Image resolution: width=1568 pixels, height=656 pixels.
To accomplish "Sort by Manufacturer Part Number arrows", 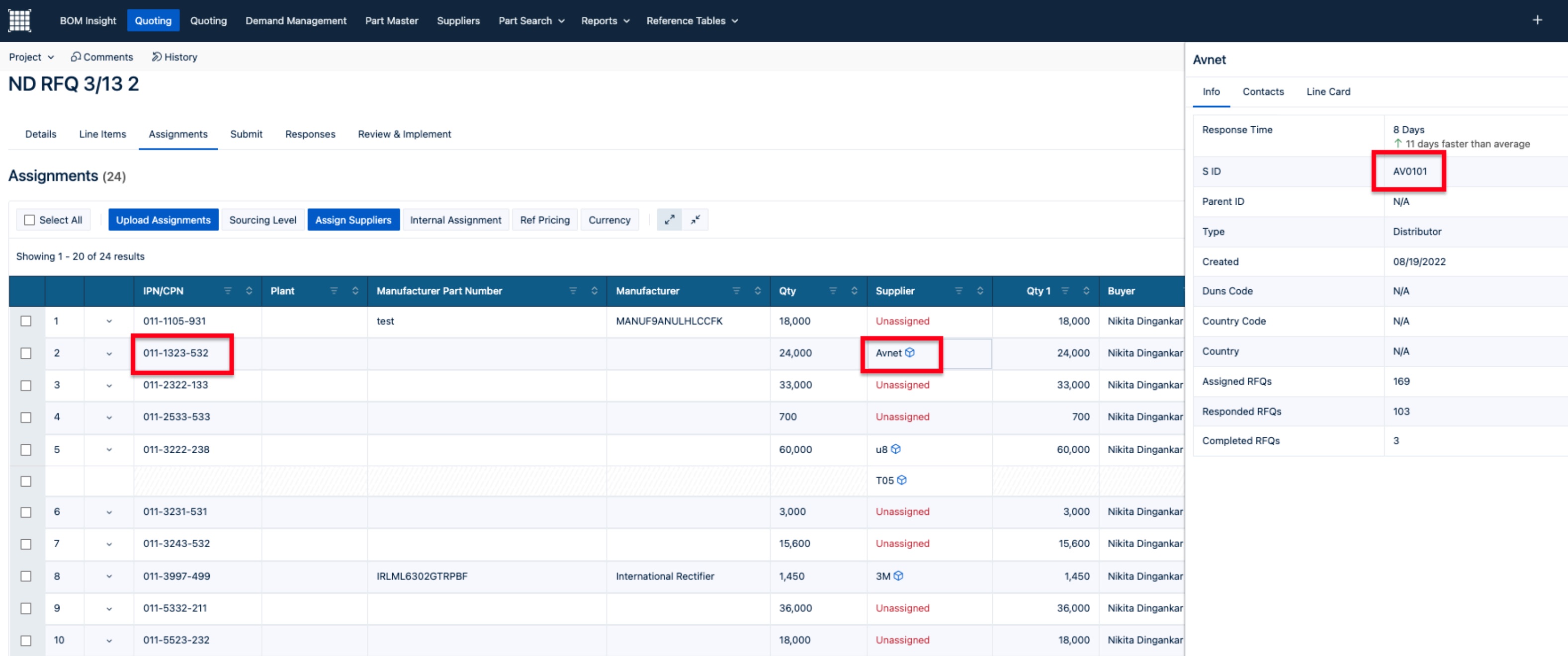I will [594, 291].
